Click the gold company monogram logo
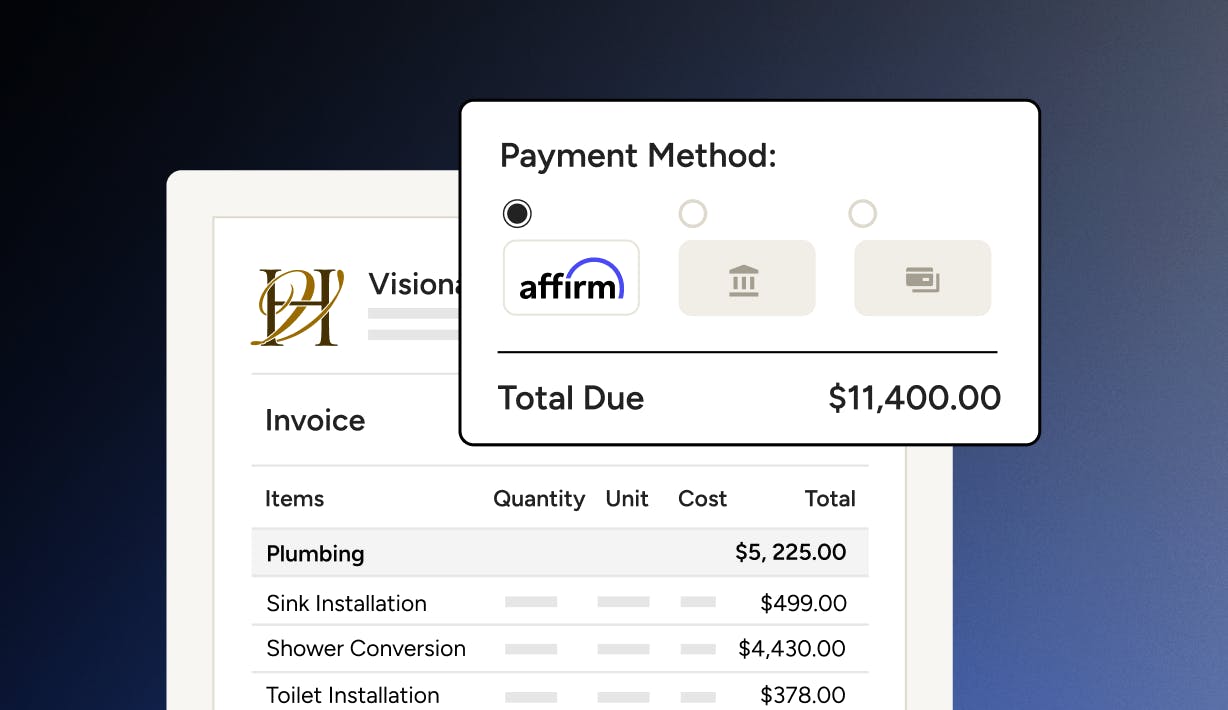Viewport: 1228px width, 710px height. [297, 307]
